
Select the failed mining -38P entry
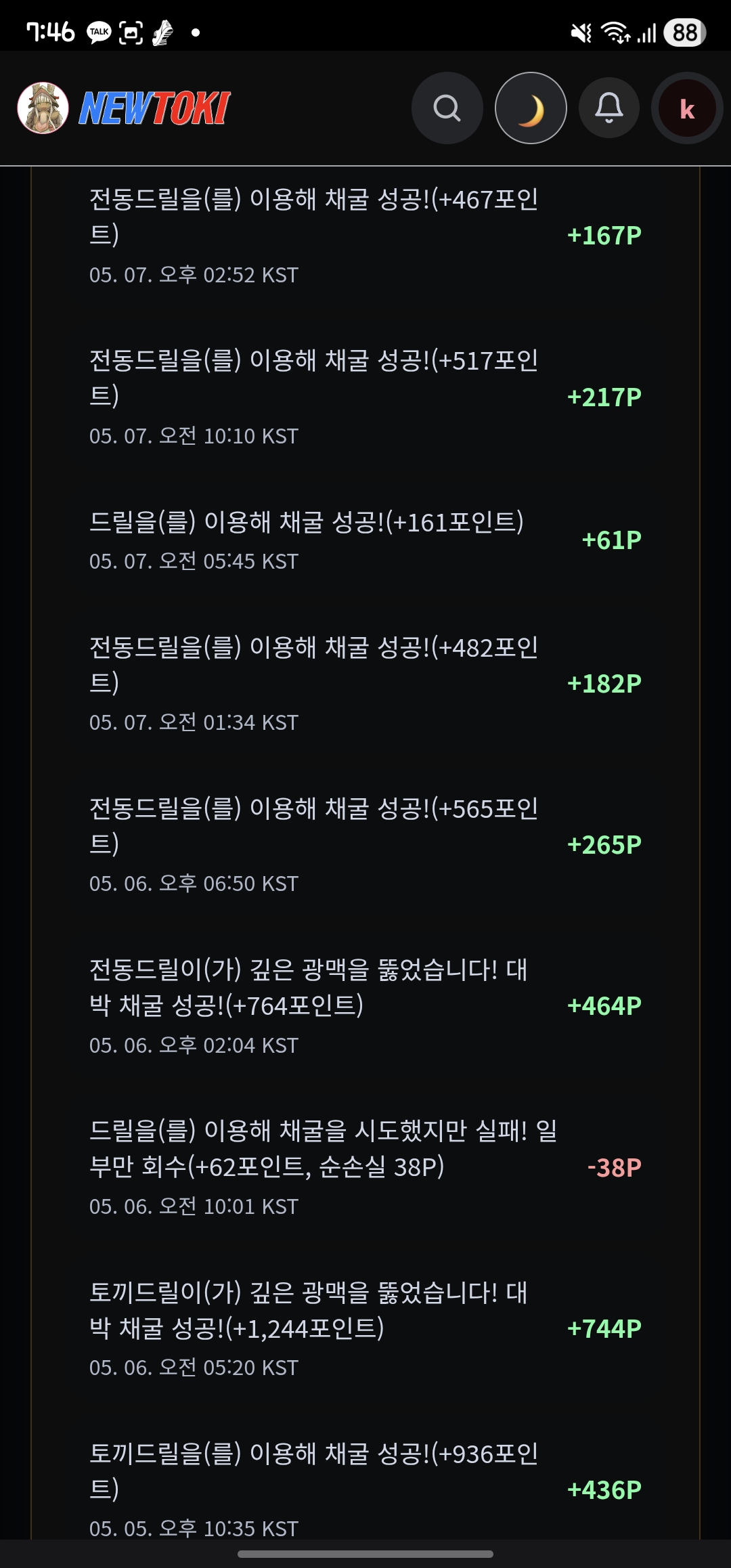365,1167
